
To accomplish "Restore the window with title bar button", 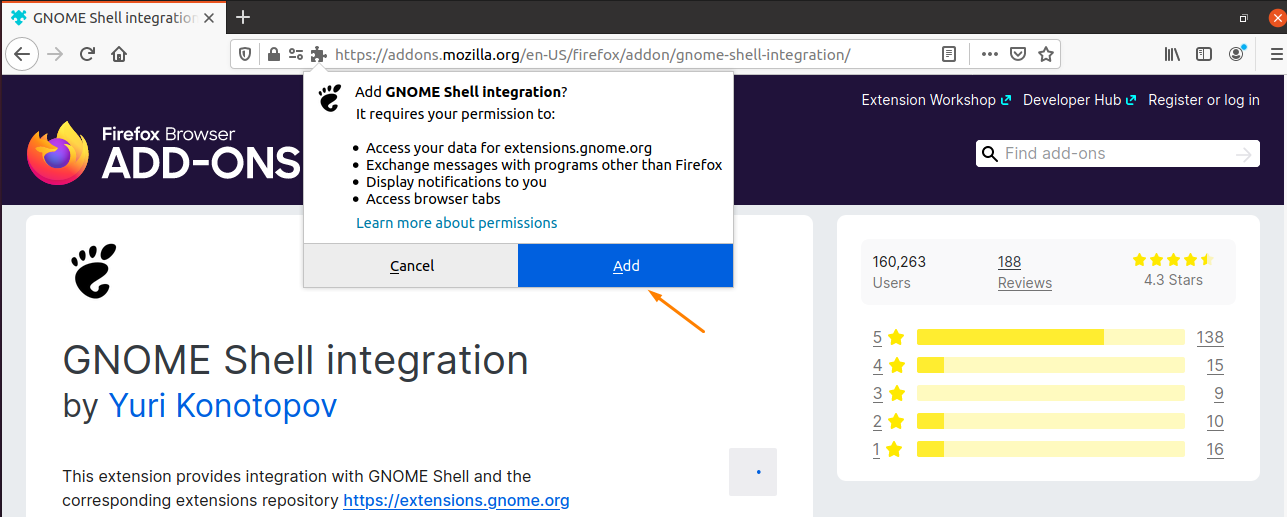I will pyautogui.click(x=1244, y=17).
